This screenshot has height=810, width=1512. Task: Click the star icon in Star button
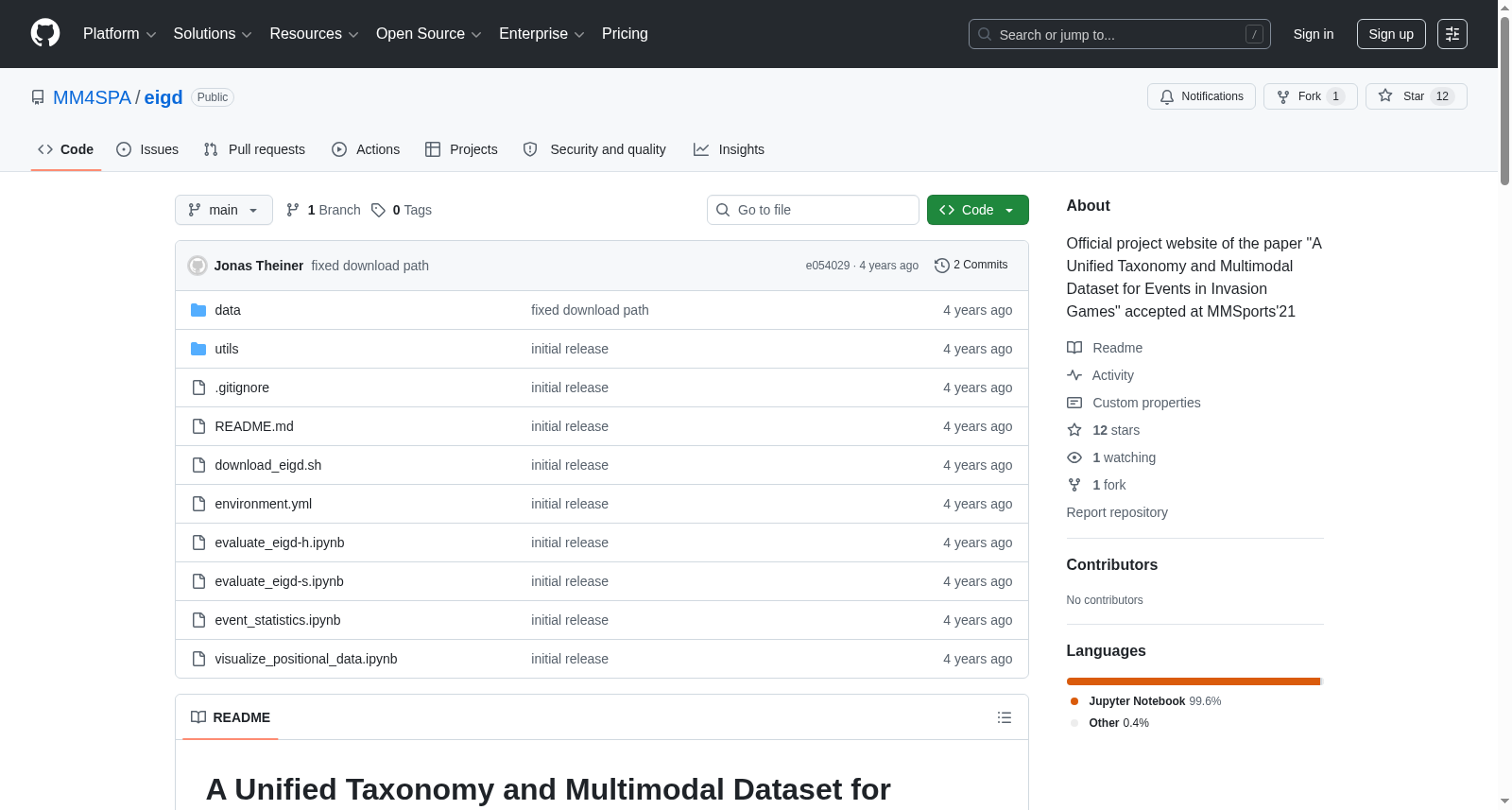click(1385, 95)
